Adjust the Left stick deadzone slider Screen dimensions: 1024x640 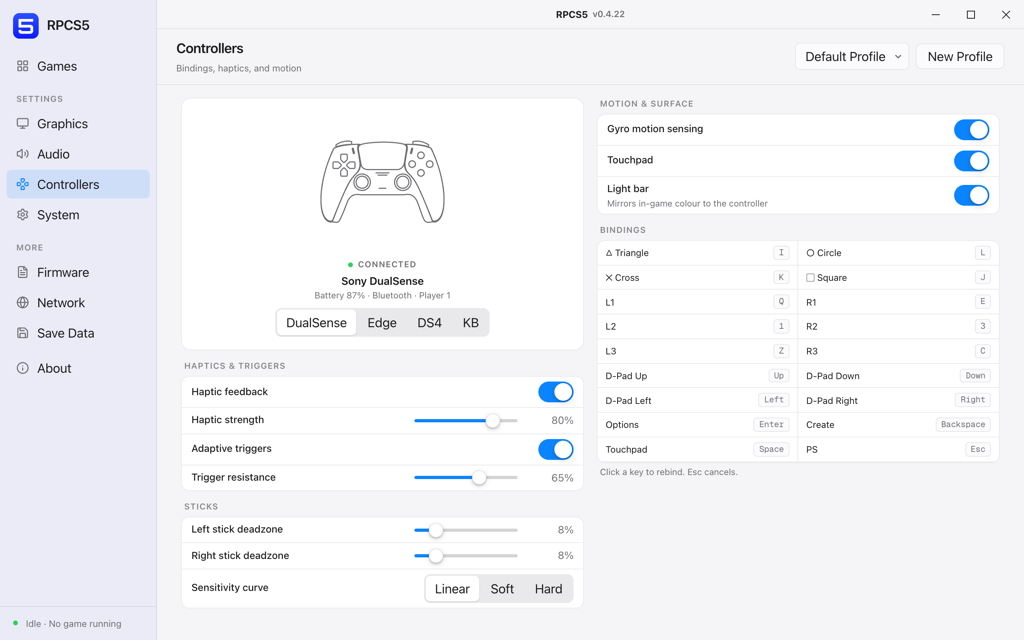click(x=466, y=530)
